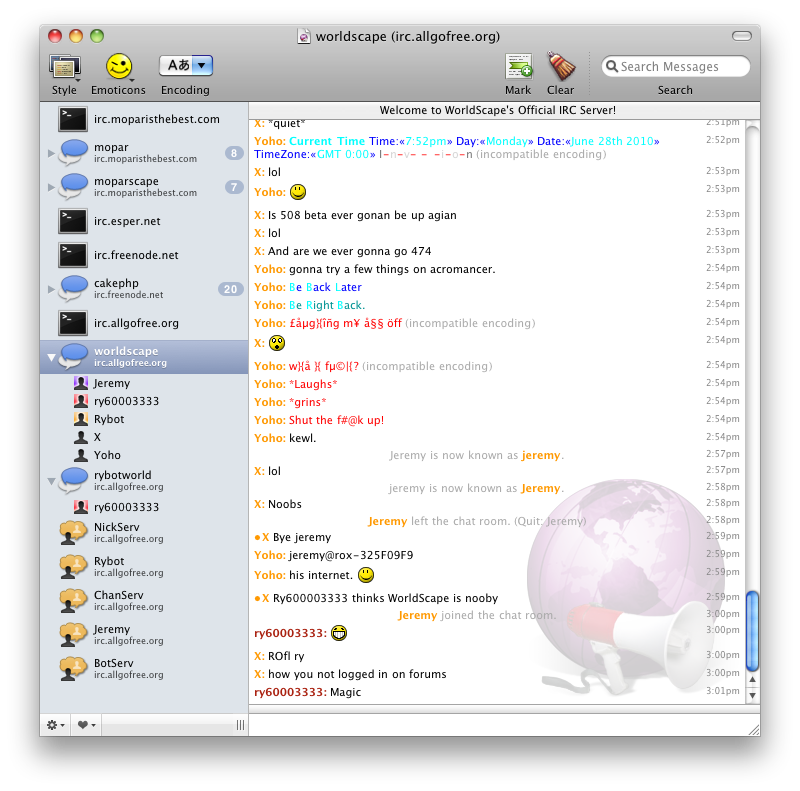Click the scroll down arrow
This screenshot has height=791, width=800.
(x=753, y=695)
